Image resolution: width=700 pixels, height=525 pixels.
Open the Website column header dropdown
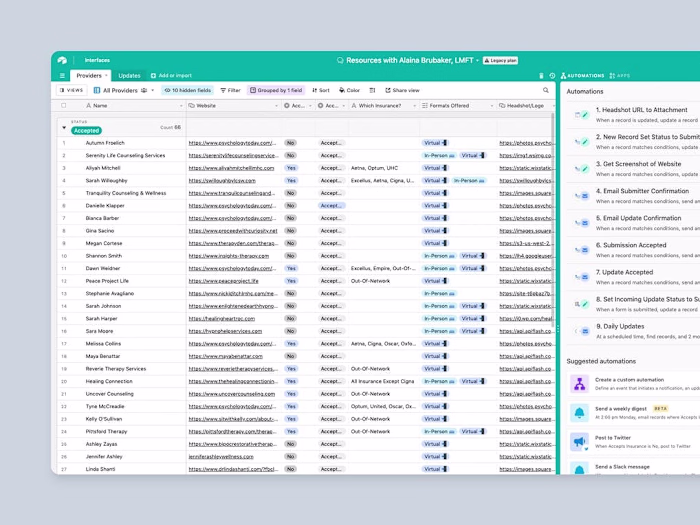(x=276, y=106)
